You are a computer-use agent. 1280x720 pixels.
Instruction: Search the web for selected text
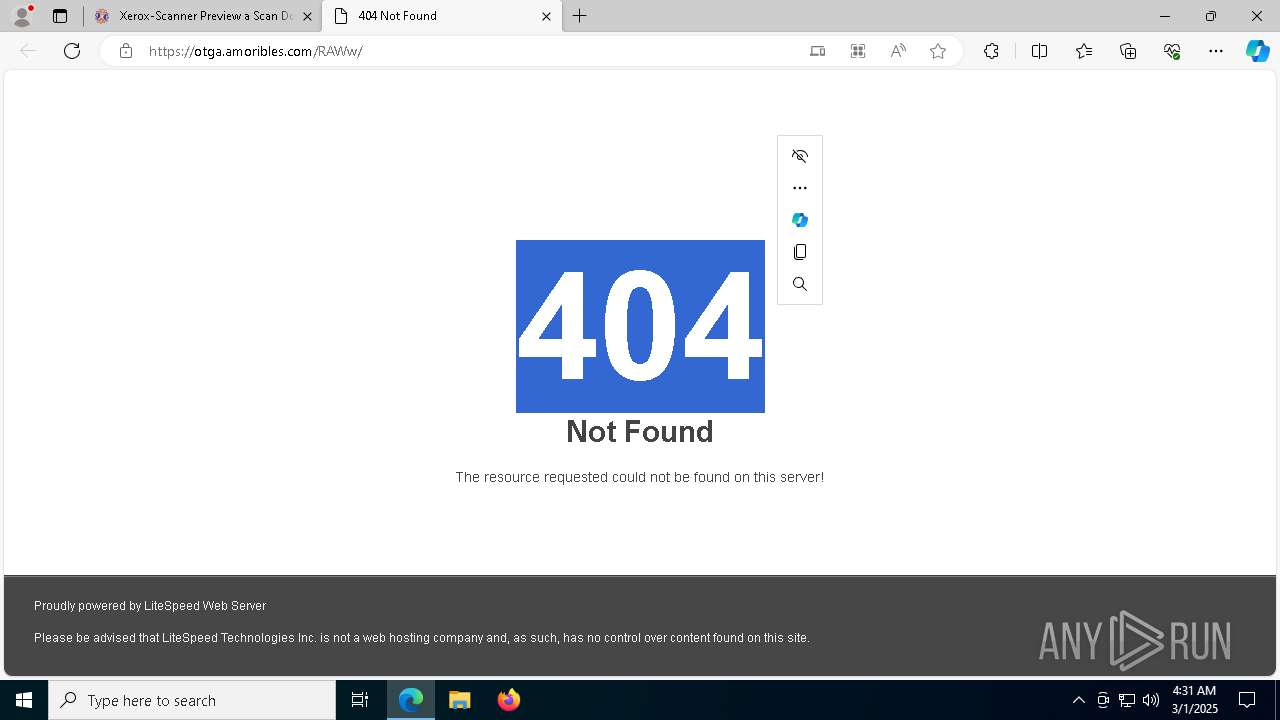800,284
